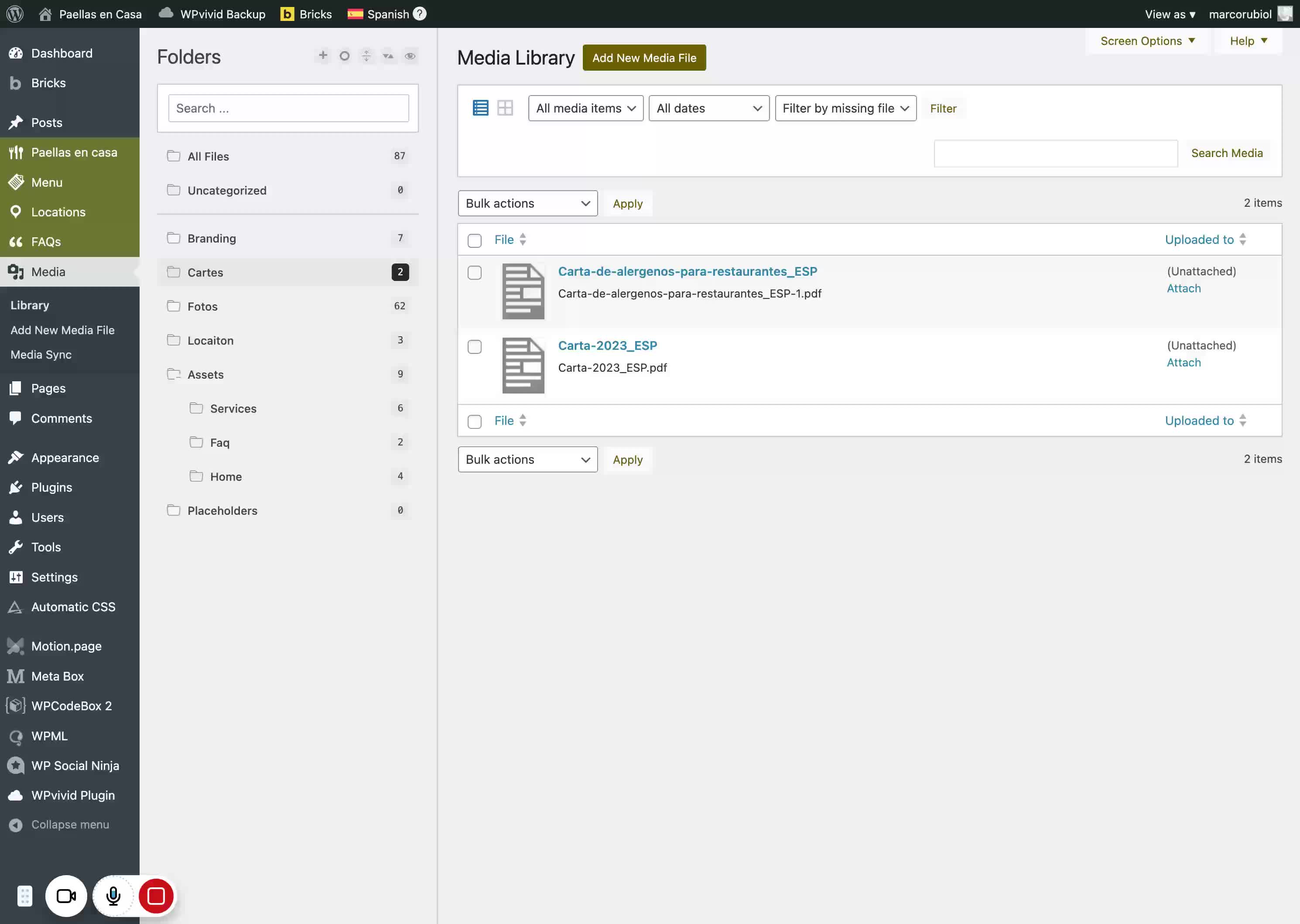Toggle the microphone icon in recorder
Image resolution: width=1300 pixels, height=924 pixels.
[113, 896]
